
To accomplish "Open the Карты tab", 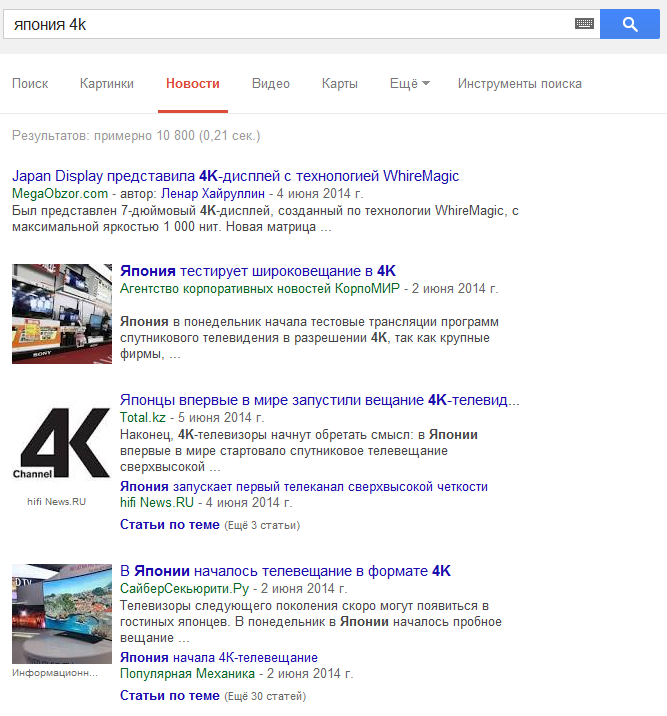I will click(x=340, y=84).
